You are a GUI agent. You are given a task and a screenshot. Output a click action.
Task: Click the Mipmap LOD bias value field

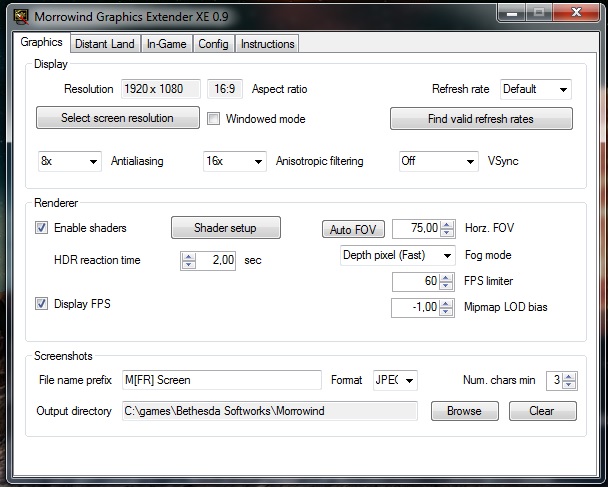click(415, 308)
